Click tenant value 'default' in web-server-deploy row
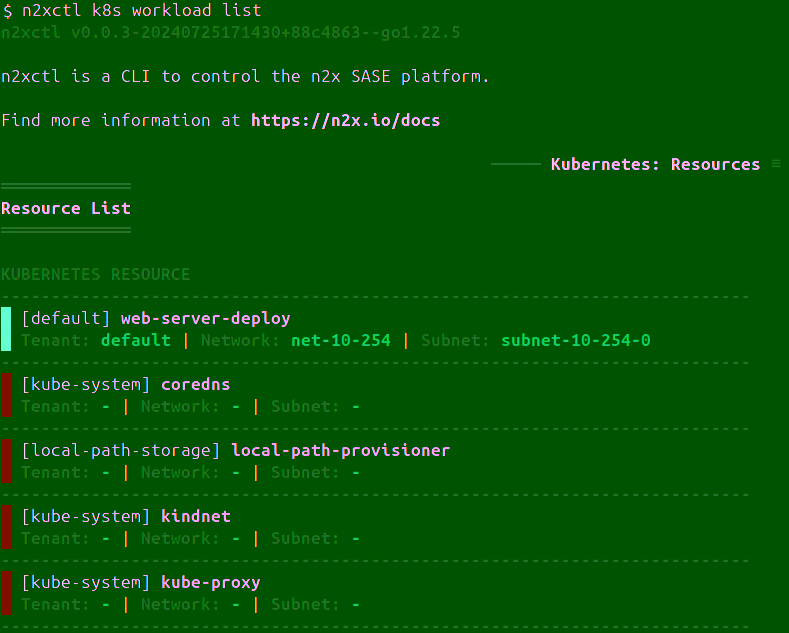This screenshot has height=633, width=789. click(135, 341)
